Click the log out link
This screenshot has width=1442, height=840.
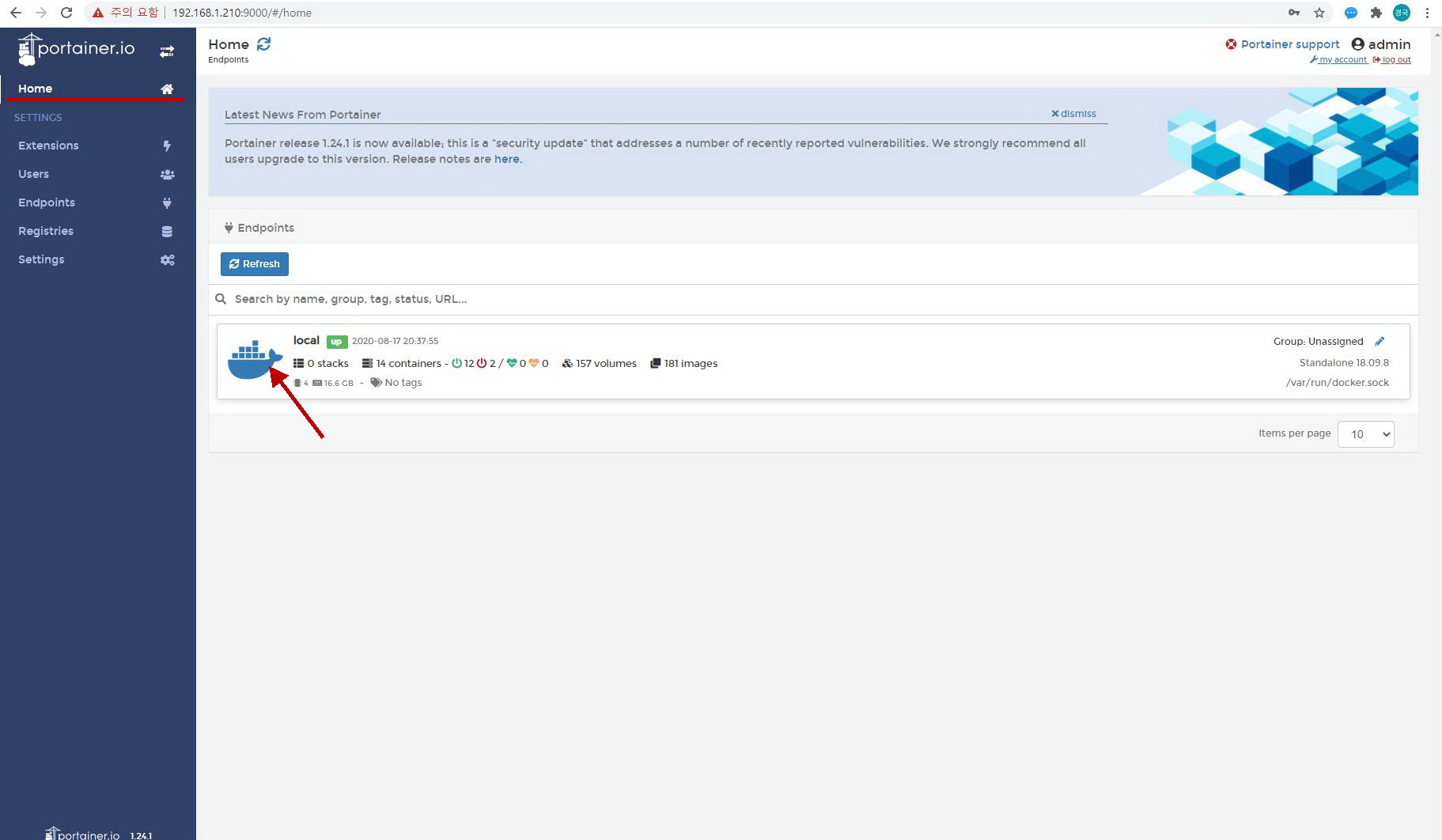[x=1391, y=60]
